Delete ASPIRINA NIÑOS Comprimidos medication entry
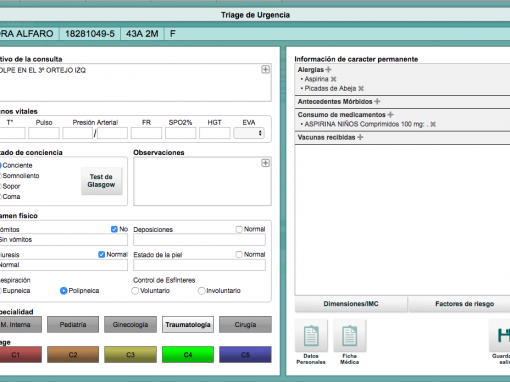Viewport: 510px width, 382px height. click(x=433, y=124)
